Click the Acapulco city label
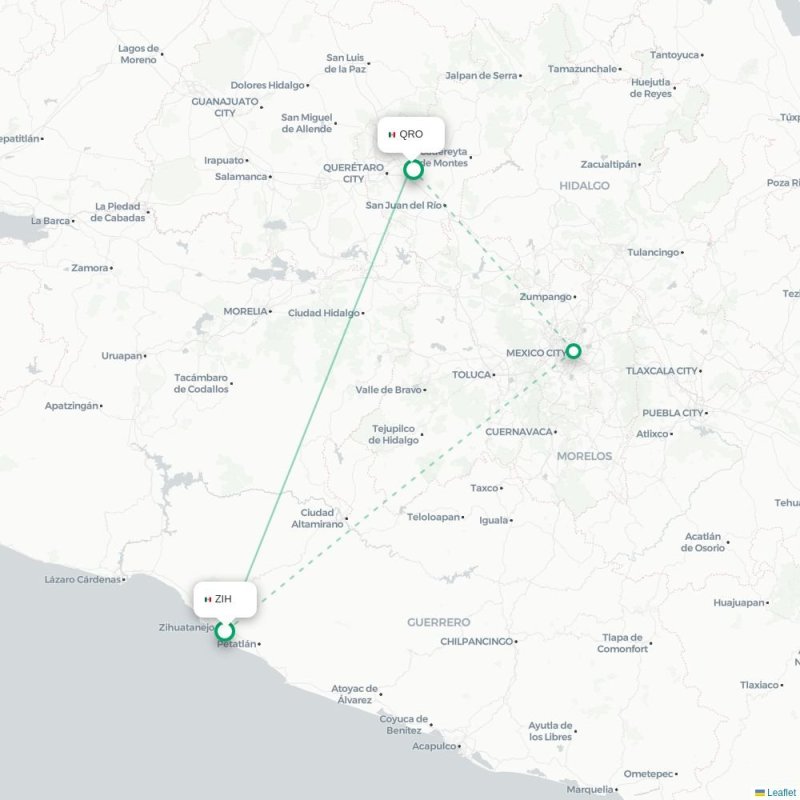This screenshot has height=800, width=800. [x=434, y=746]
